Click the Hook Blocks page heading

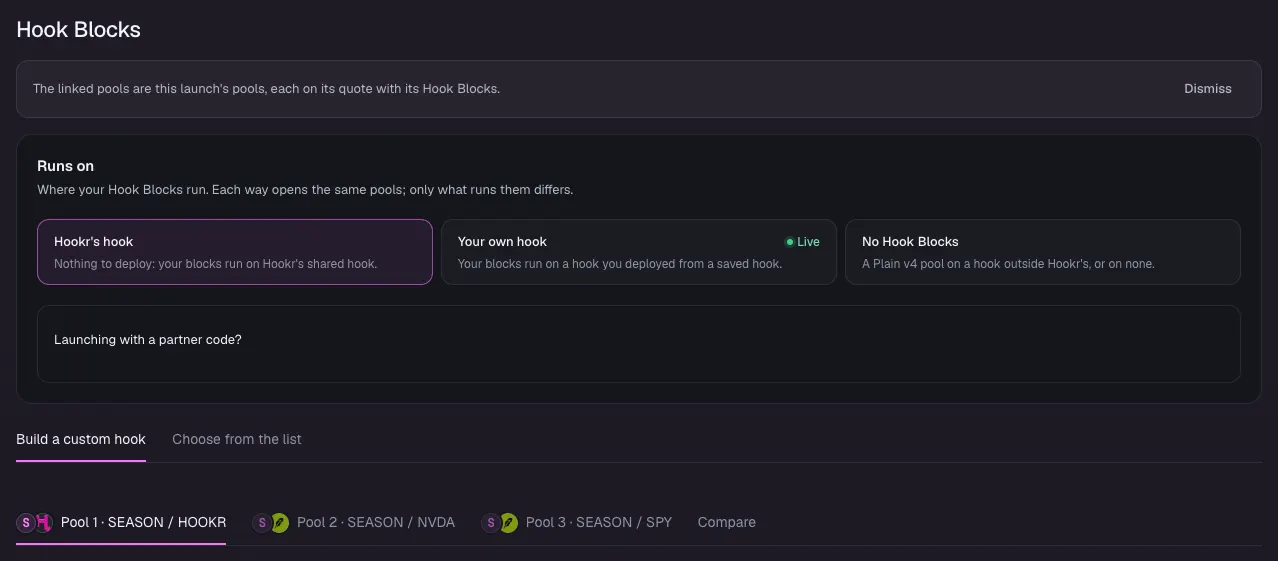point(78,29)
